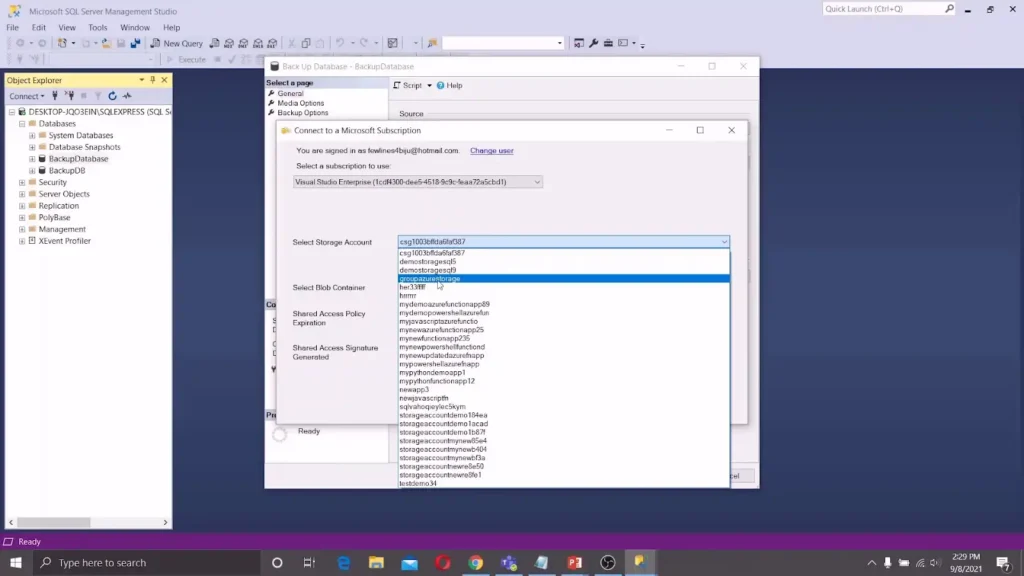Select groupazurestorage storage account
This screenshot has width=1024, height=576.
pyautogui.click(x=564, y=278)
